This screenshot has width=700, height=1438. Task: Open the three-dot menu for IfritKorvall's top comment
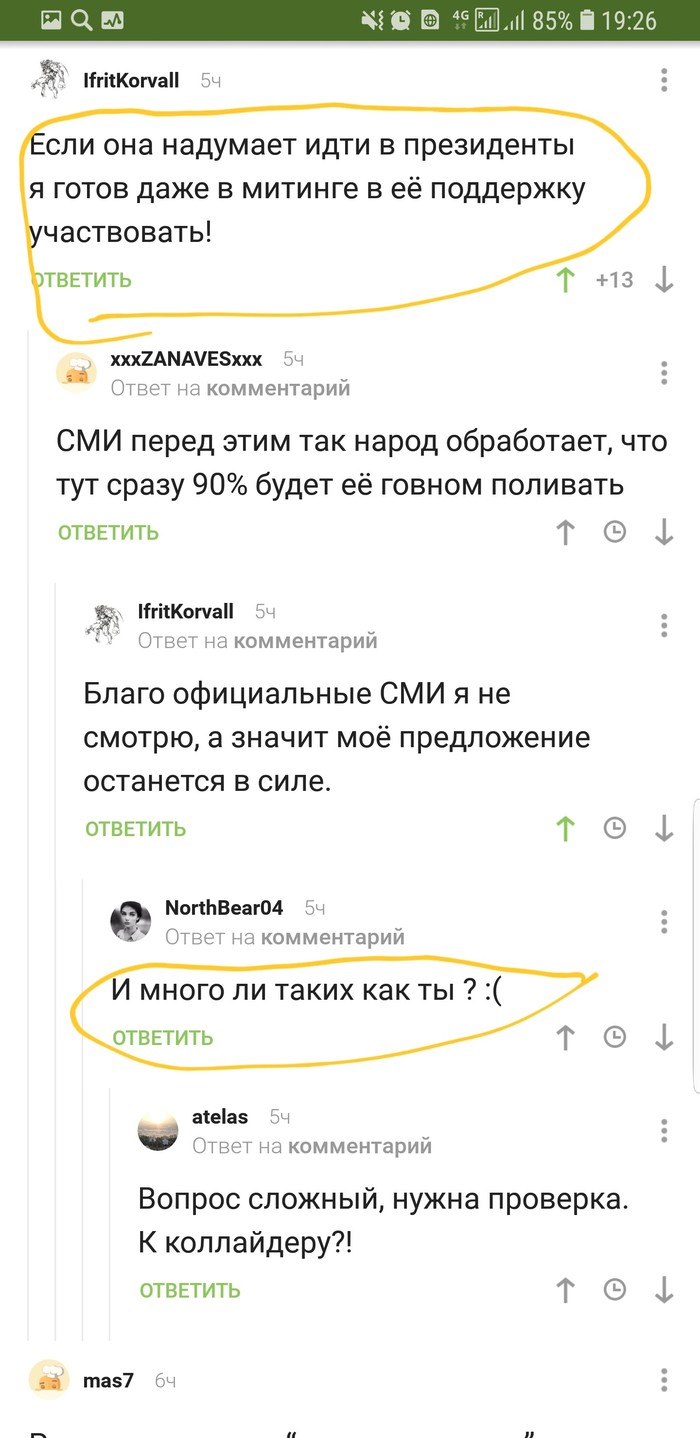click(664, 80)
